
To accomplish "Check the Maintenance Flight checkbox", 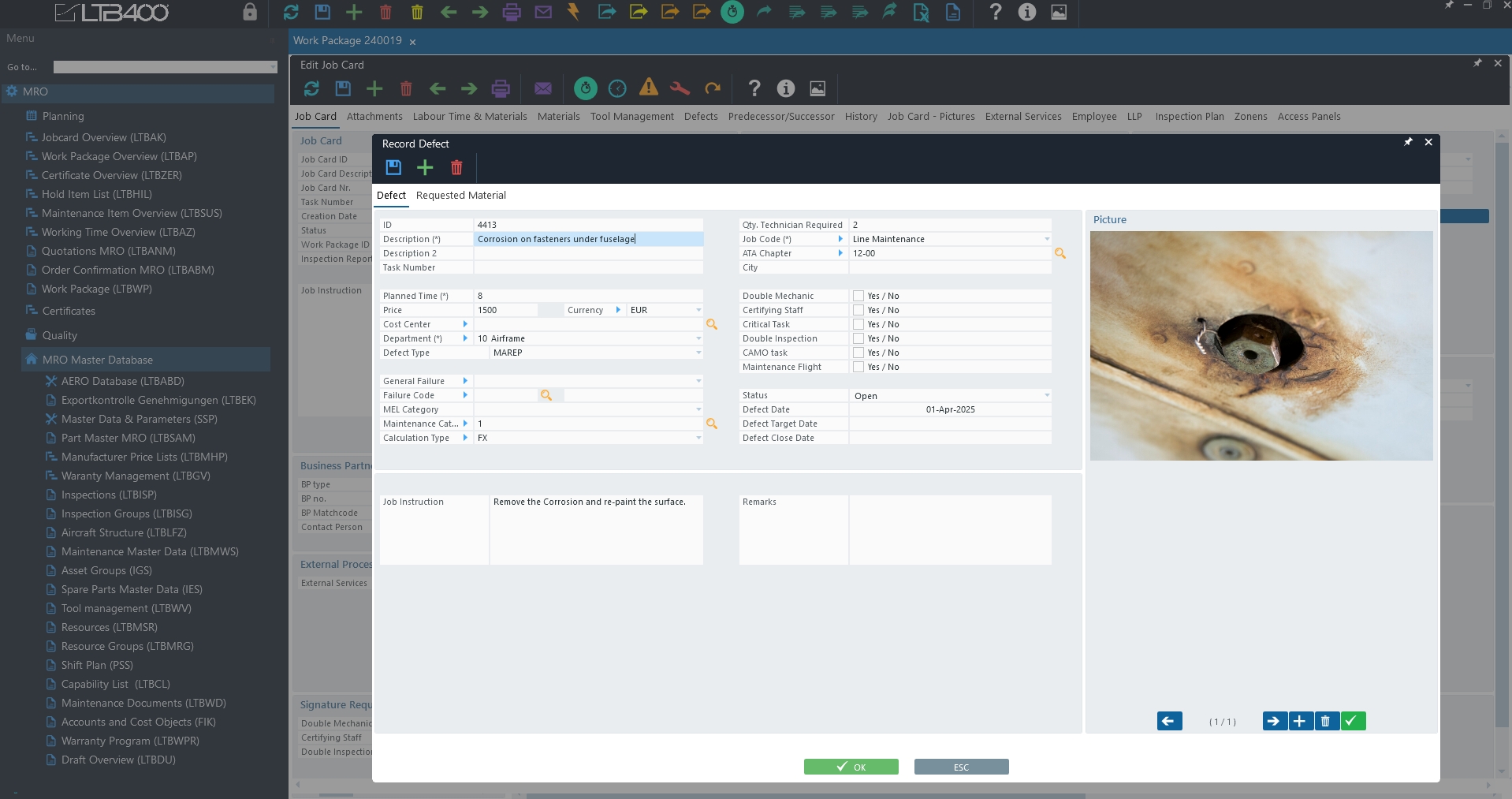I will (858, 367).
